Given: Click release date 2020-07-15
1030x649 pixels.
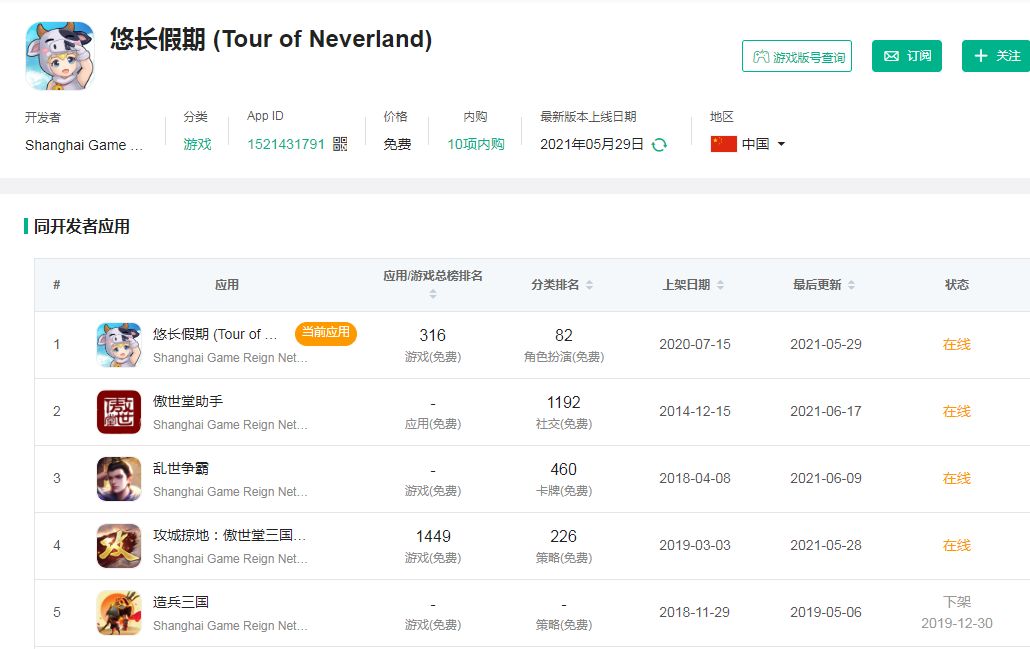Looking at the screenshot, I should (695, 344).
